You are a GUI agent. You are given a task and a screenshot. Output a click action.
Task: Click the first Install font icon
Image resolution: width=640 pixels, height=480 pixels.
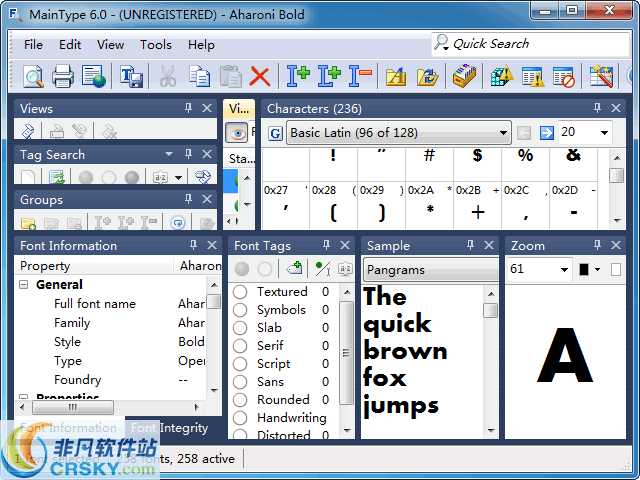pos(298,76)
